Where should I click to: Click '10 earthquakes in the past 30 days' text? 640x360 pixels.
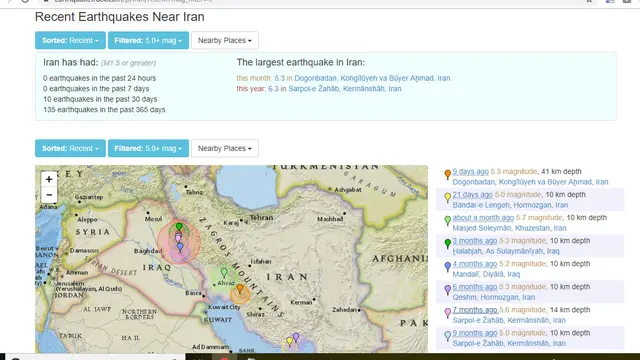(x=100, y=99)
